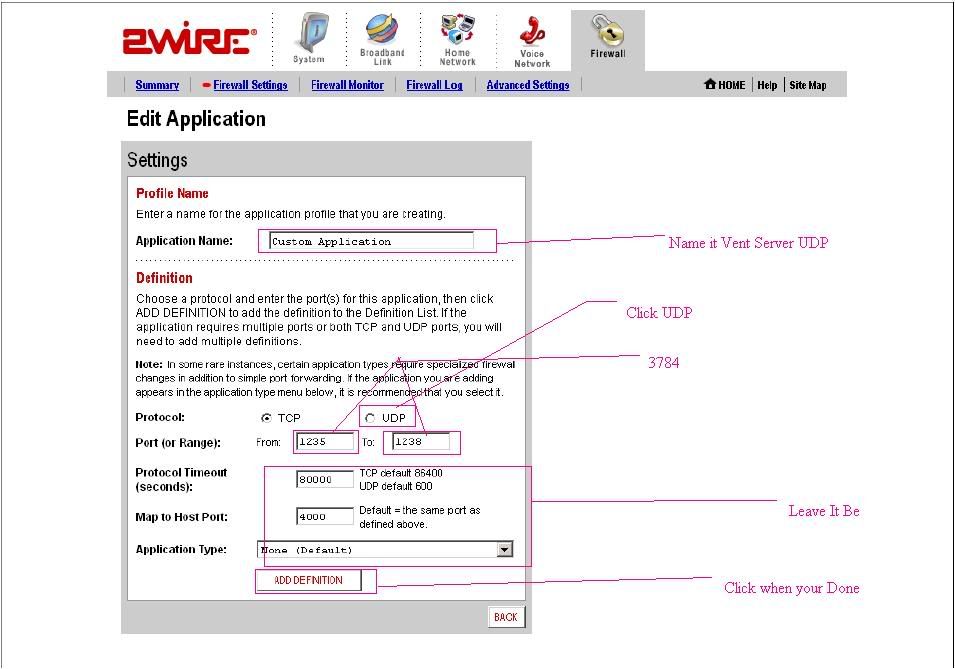This screenshot has width=955, height=669.
Task: Click the 'TCP default 86400' hint text
Action: click(401, 473)
